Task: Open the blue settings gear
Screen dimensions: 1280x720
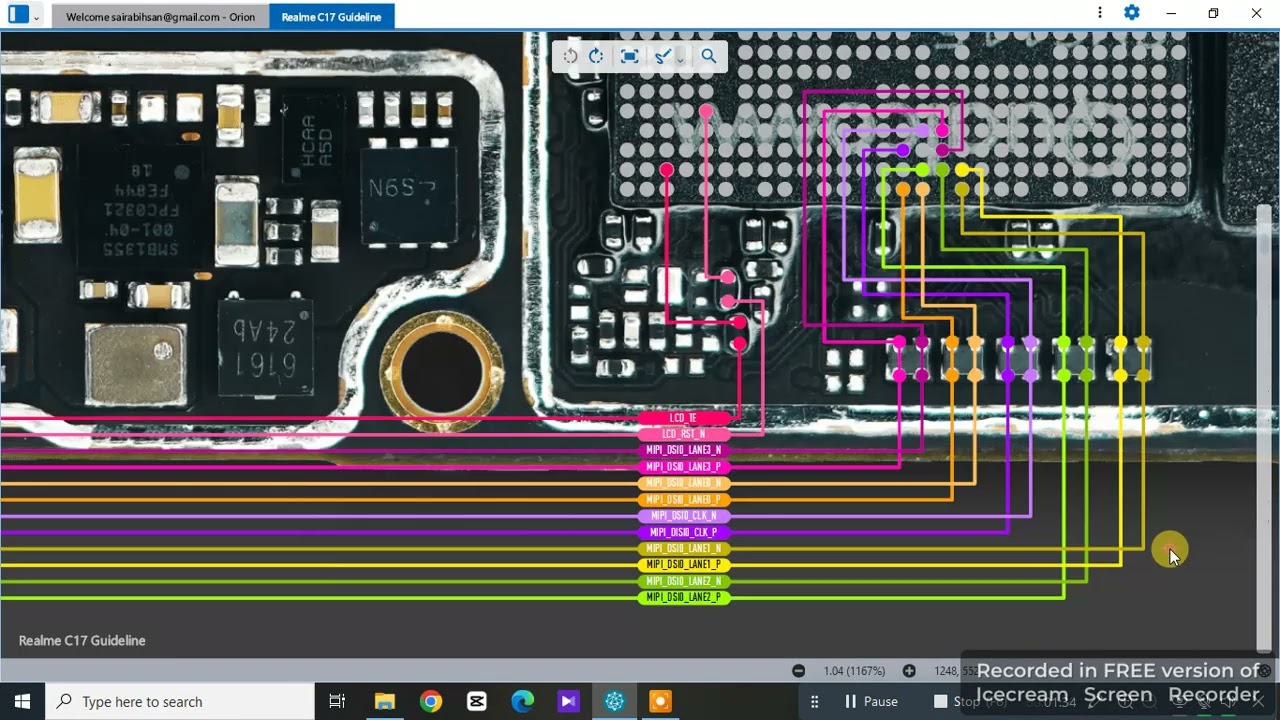Action: (1132, 13)
